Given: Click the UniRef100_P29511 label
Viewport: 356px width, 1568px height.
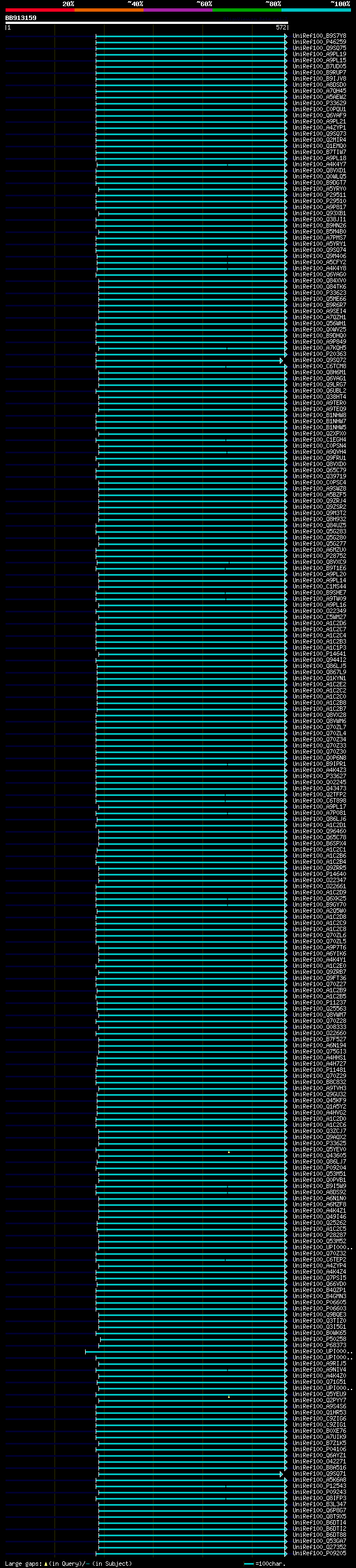Looking at the screenshot, I should click(x=319, y=195).
